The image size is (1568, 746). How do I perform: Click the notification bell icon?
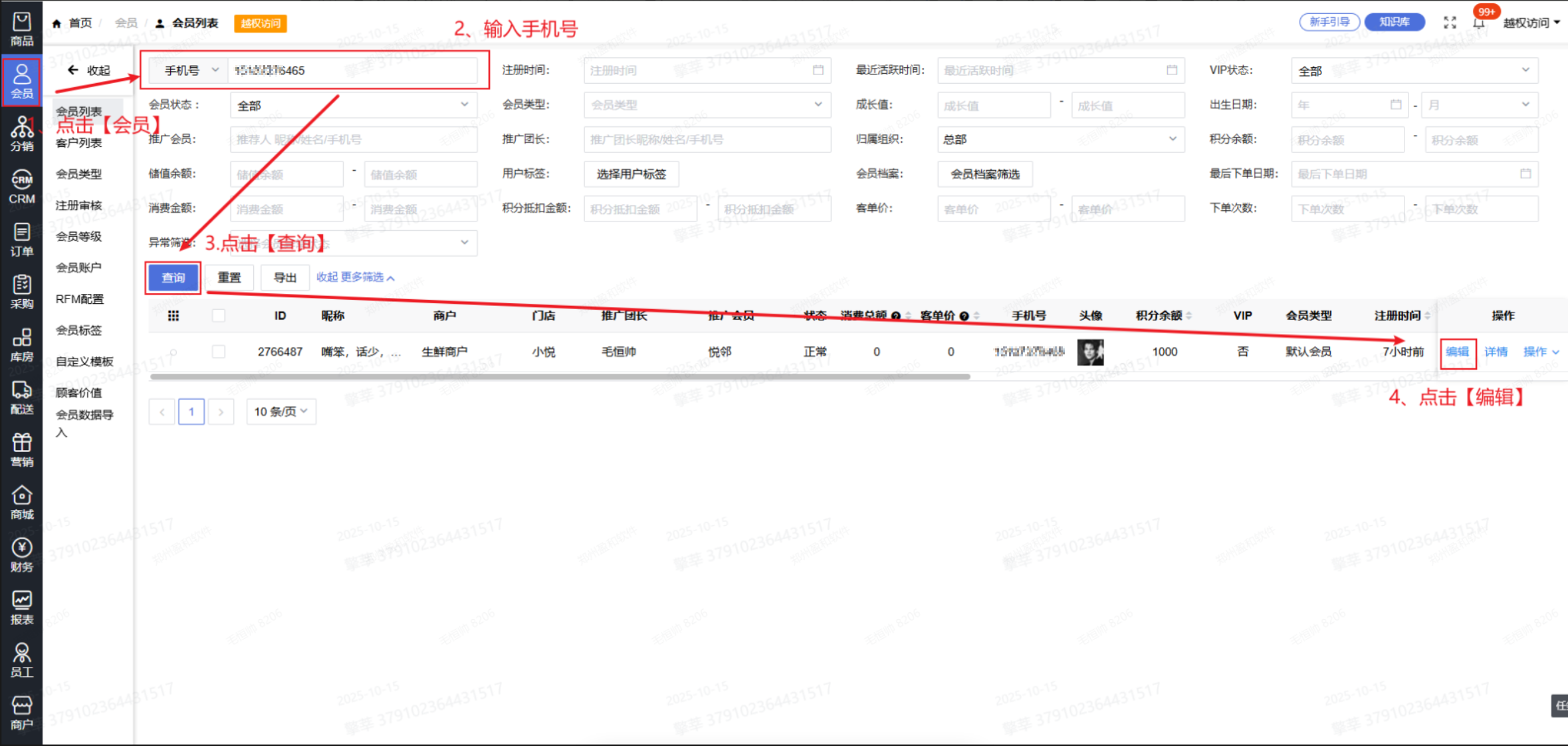tap(1478, 23)
